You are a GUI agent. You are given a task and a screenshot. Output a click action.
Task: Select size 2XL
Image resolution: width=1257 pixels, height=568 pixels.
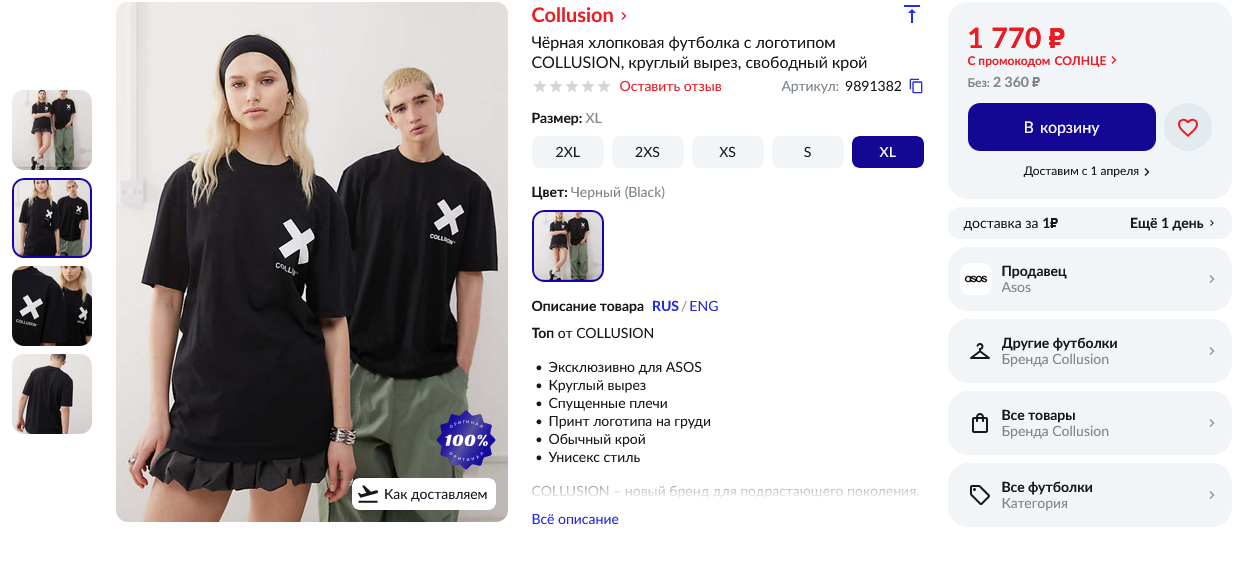click(x=568, y=152)
